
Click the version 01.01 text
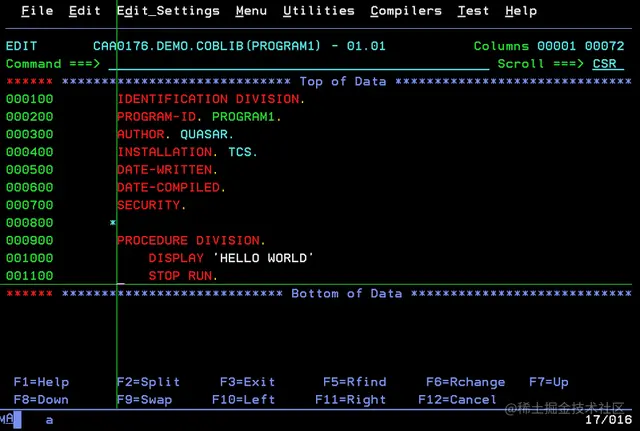coord(366,46)
